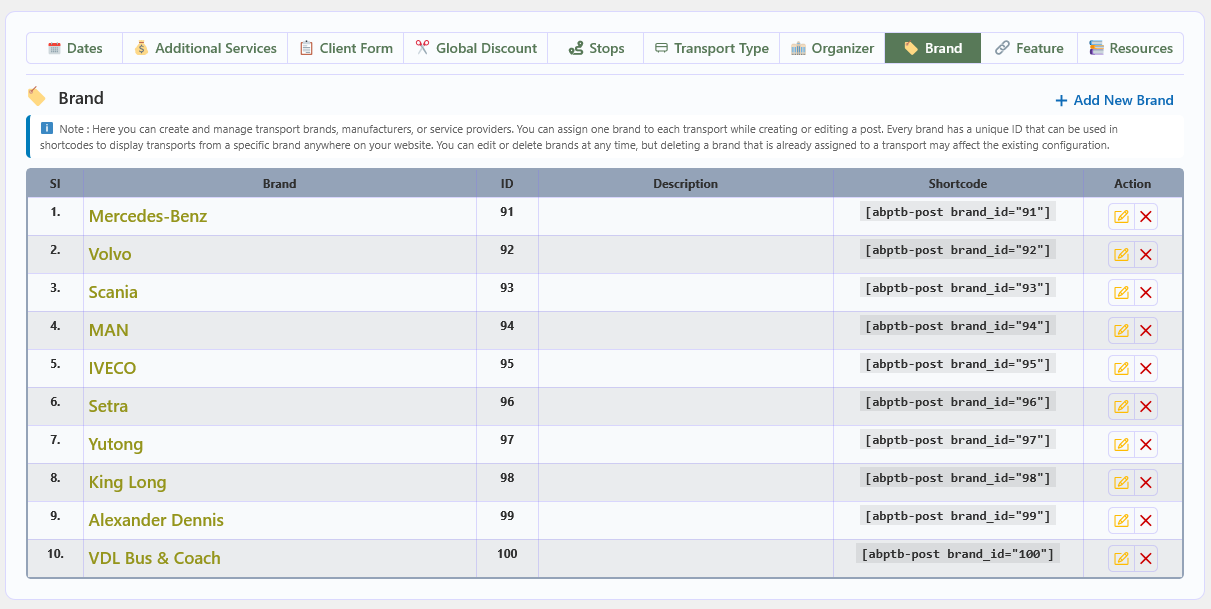Click the MAN brand name
1211x609 pixels.
tap(109, 330)
